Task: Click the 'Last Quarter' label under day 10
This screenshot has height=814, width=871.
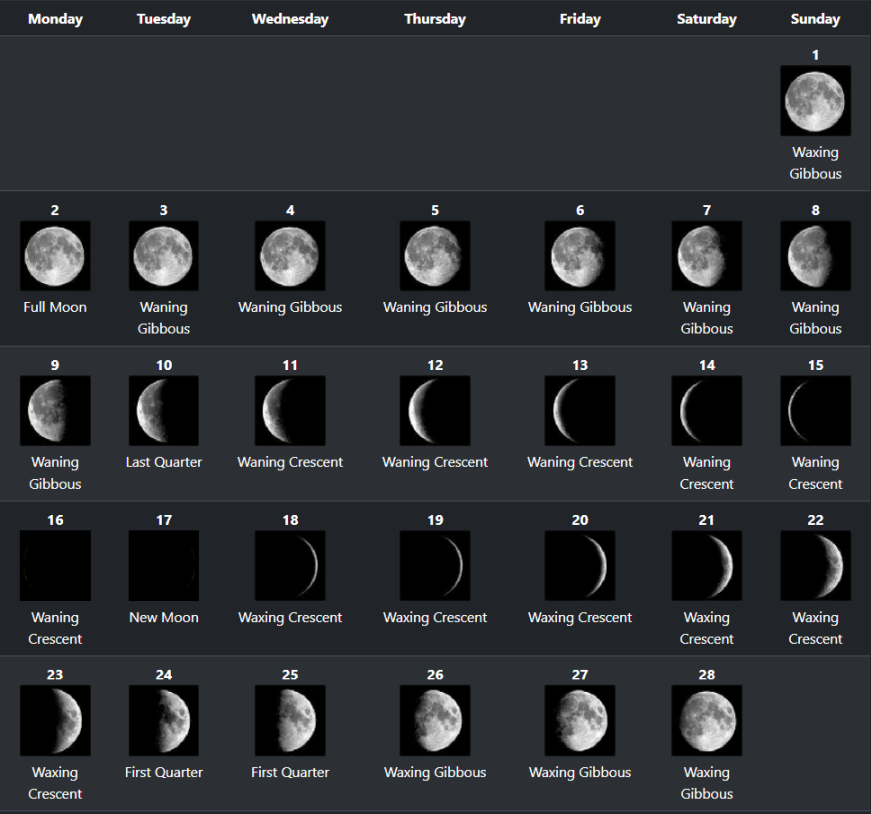Action: coord(163,462)
